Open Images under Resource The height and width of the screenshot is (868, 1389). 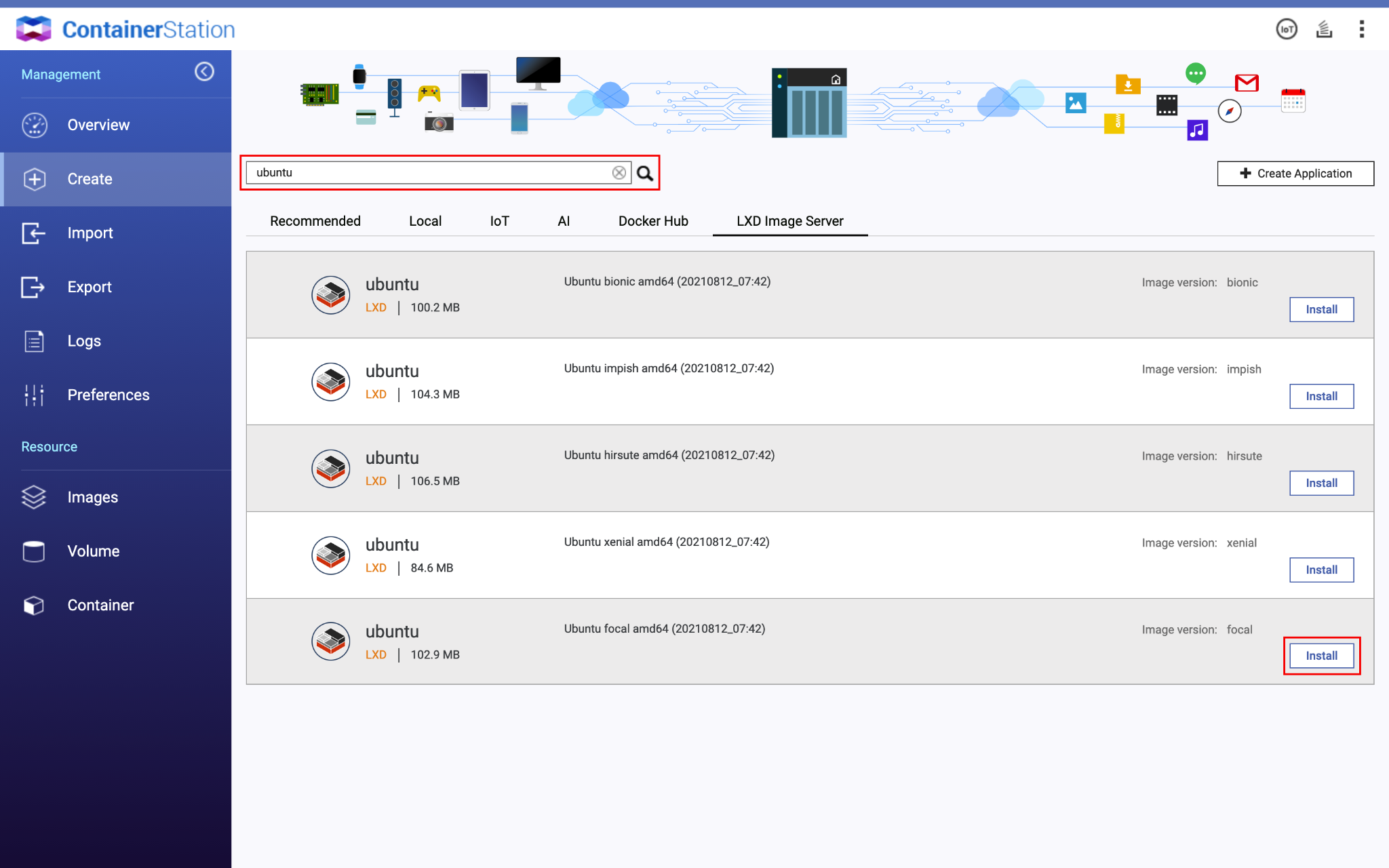(x=92, y=497)
